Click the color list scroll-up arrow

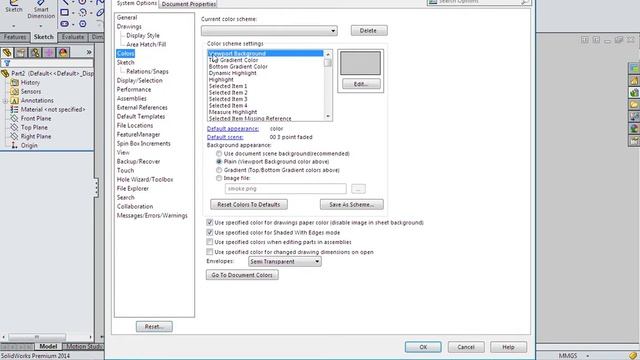click(x=328, y=54)
